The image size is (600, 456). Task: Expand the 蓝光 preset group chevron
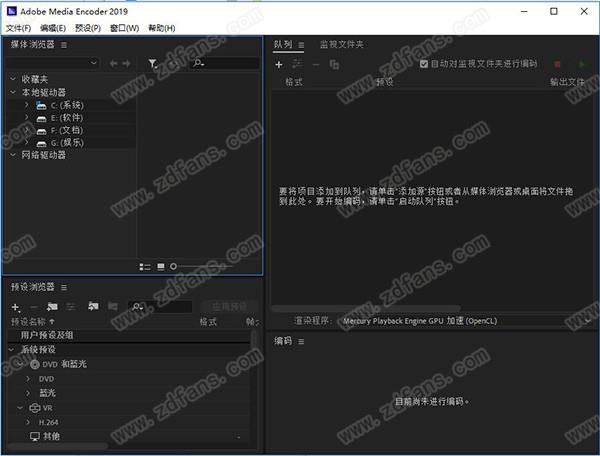pos(28,393)
